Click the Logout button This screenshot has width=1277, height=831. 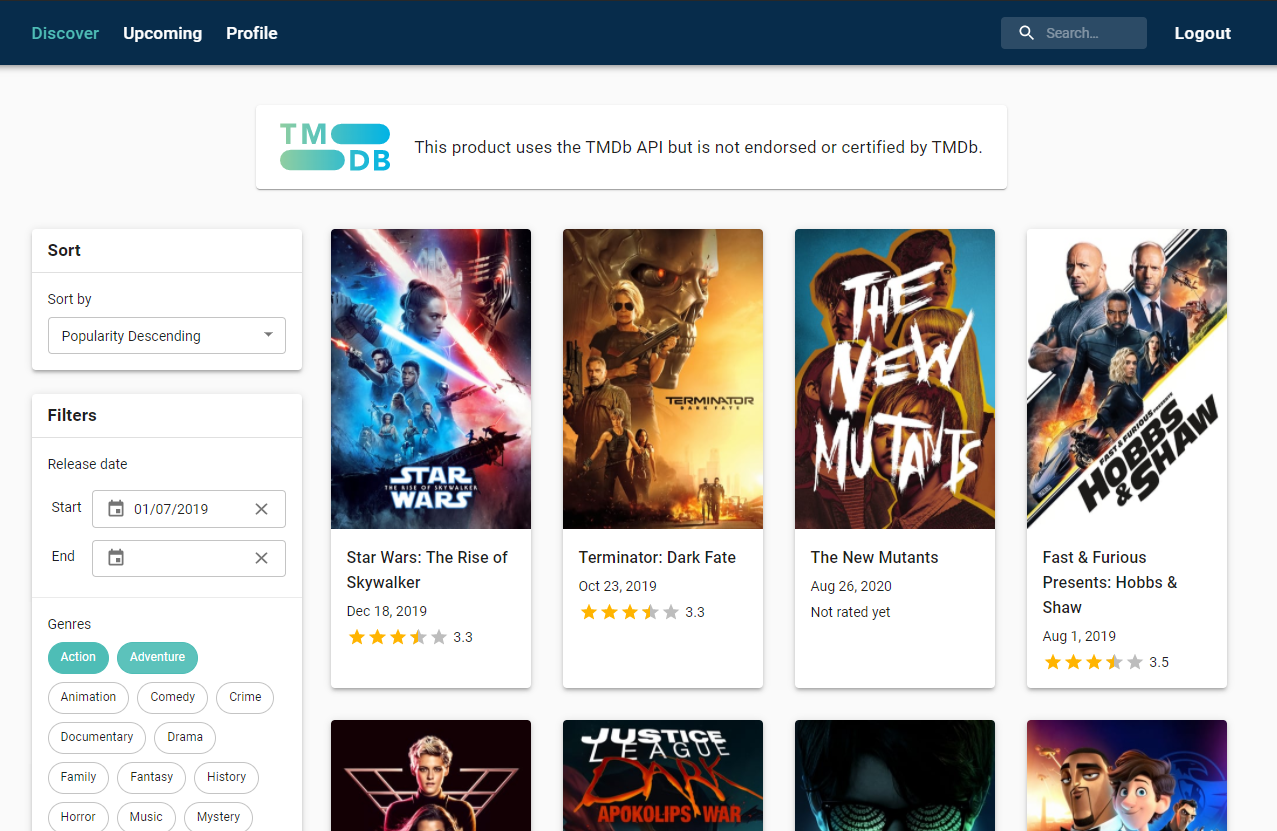(x=1202, y=33)
